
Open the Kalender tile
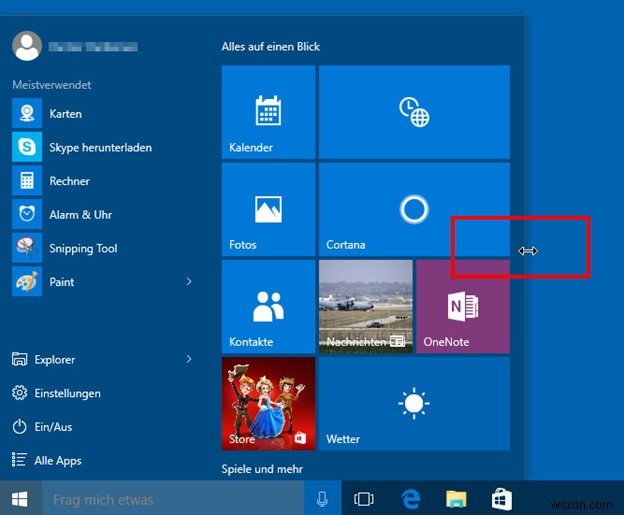tap(268, 112)
